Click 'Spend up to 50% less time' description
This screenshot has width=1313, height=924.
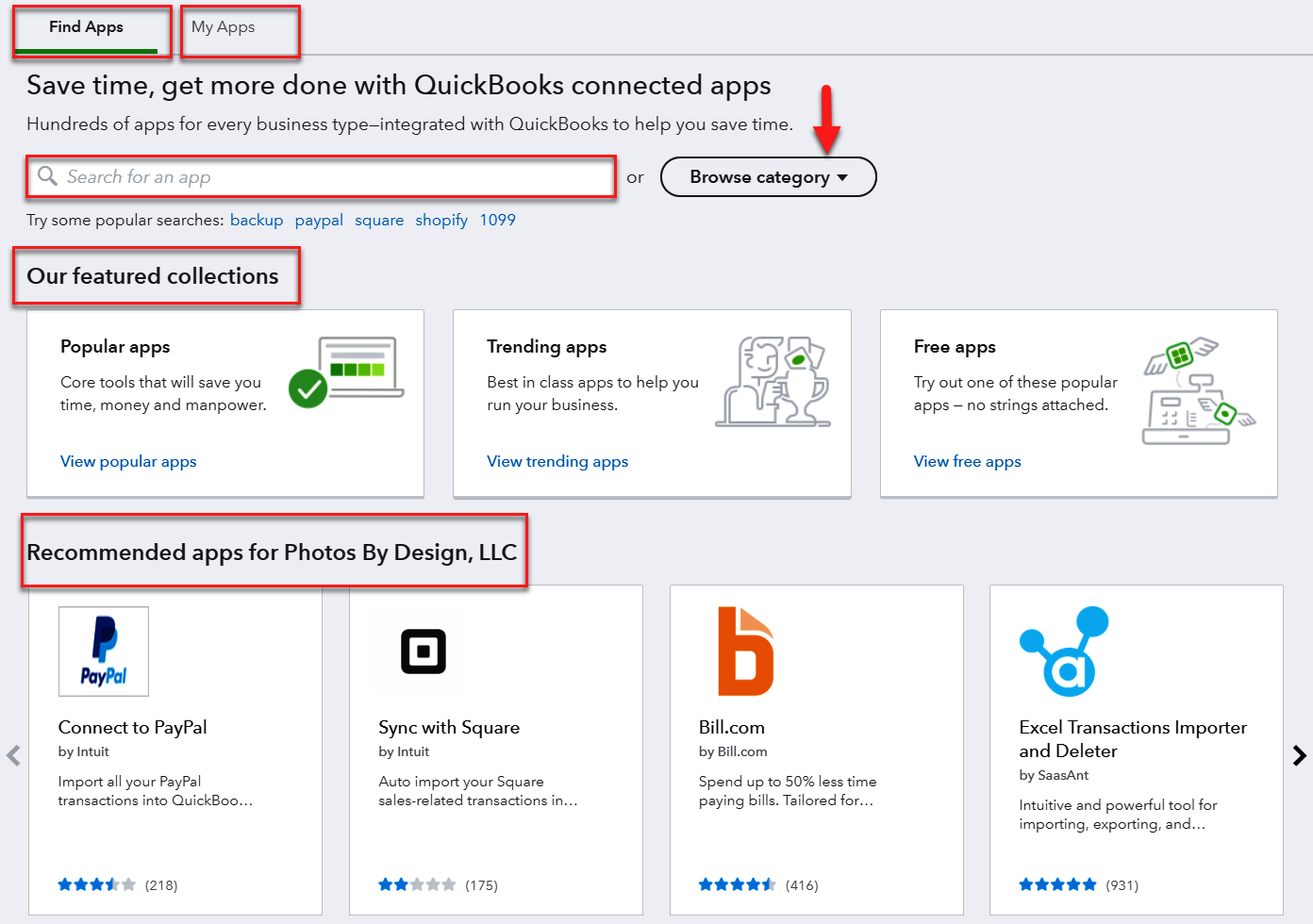pos(788,791)
